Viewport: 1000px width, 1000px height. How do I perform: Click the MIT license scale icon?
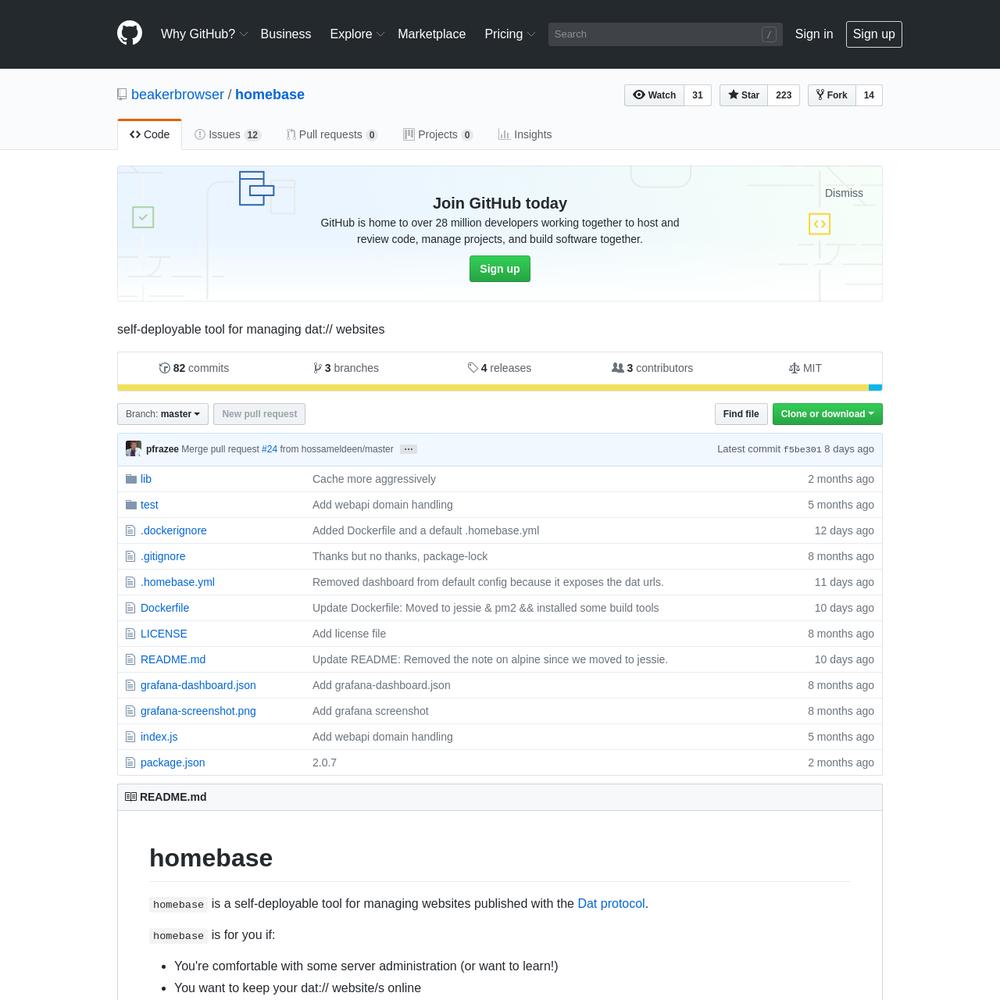click(x=794, y=368)
